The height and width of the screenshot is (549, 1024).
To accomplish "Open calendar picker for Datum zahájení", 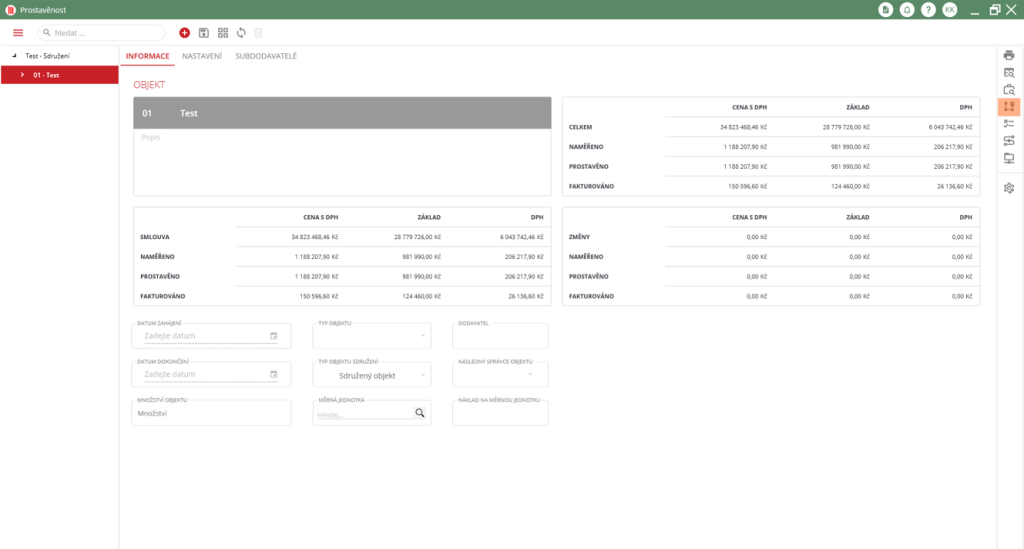I will click(273, 336).
